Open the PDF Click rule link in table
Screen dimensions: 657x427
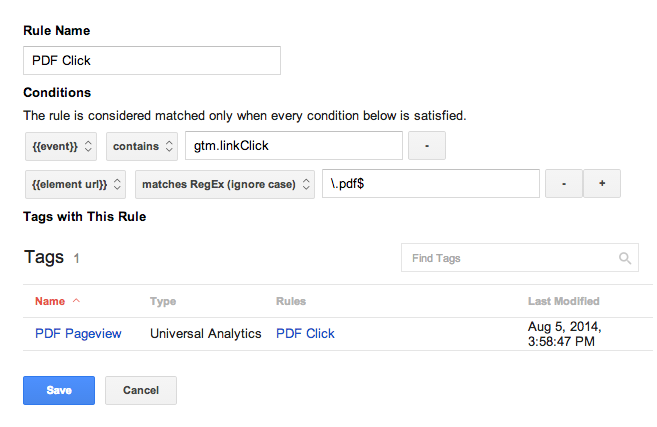pyautogui.click(x=305, y=334)
